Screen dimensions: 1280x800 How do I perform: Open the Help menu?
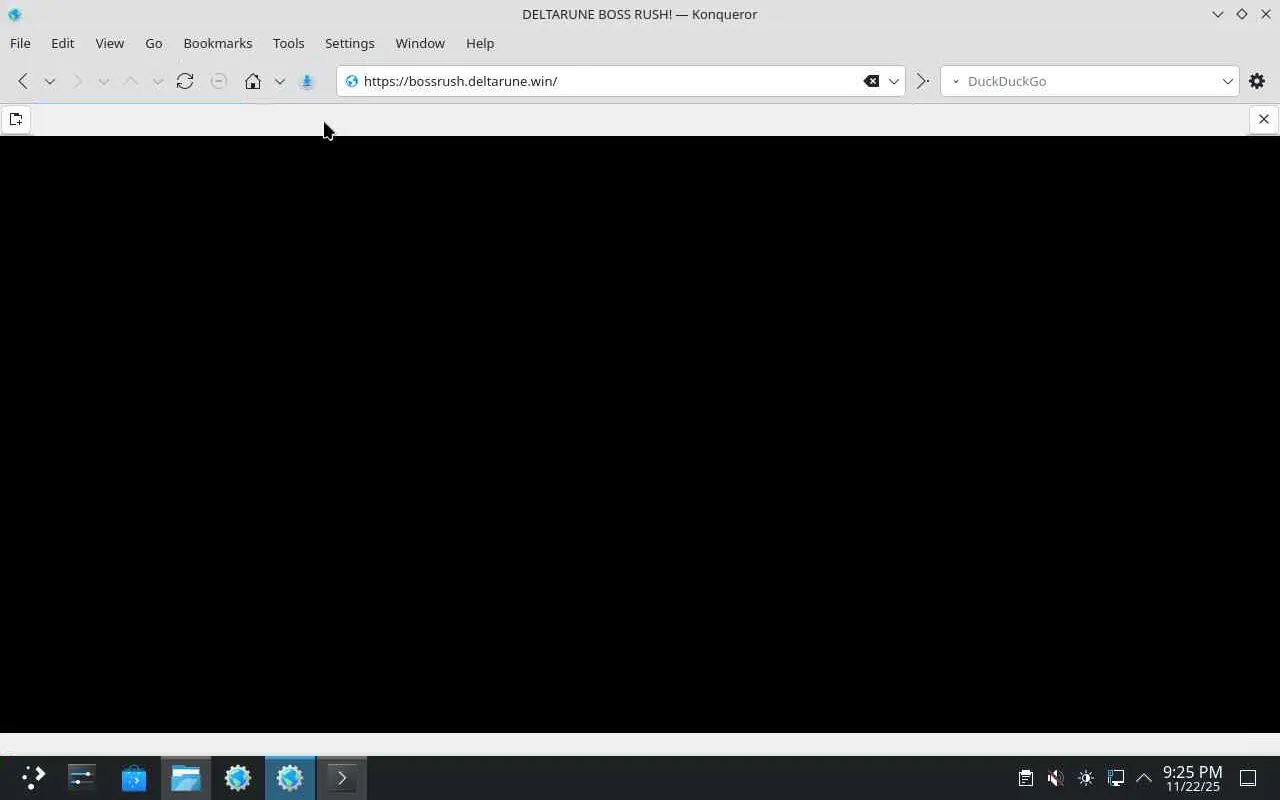(480, 43)
